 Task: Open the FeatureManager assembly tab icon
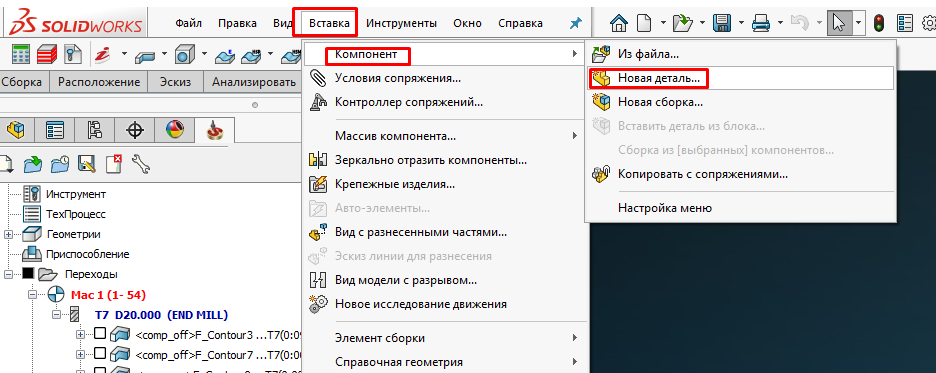tap(16, 129)
